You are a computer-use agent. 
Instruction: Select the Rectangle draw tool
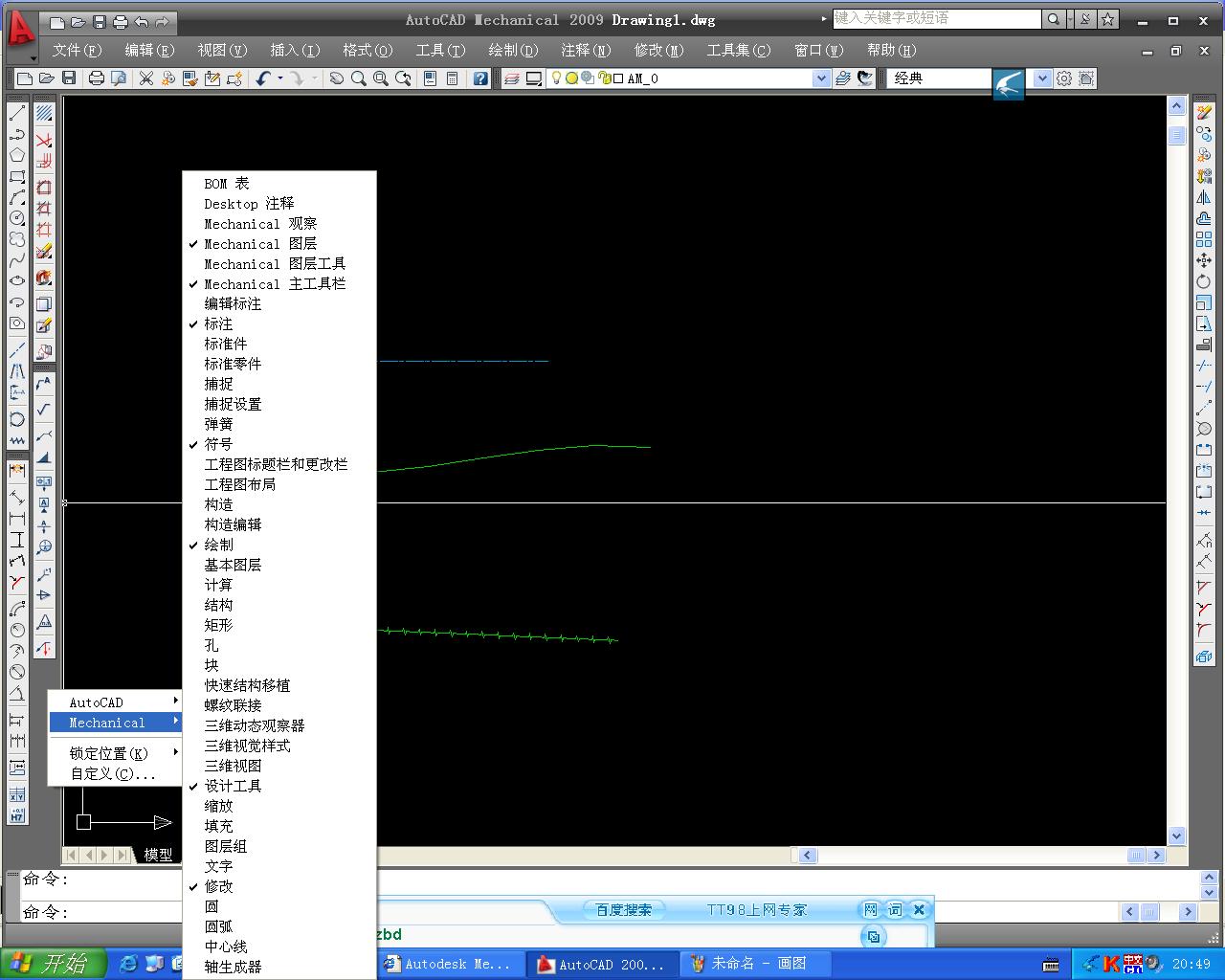click(17, 177)
